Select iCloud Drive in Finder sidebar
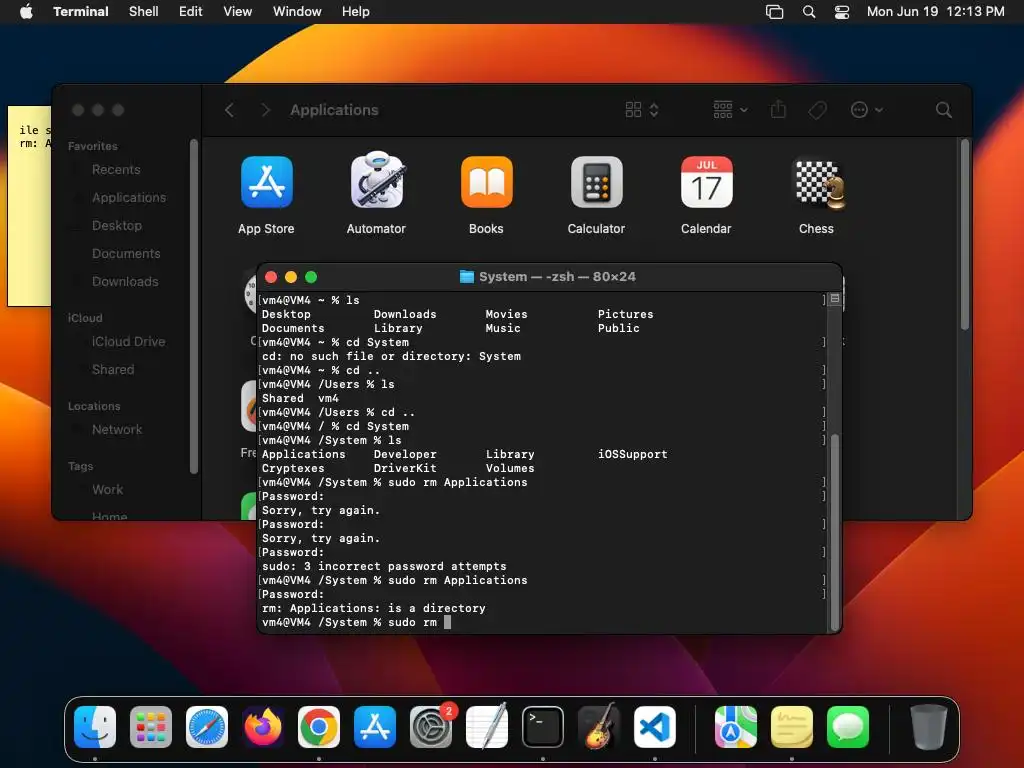Viewport: 1024px width, 768px height. click(128, 342)
